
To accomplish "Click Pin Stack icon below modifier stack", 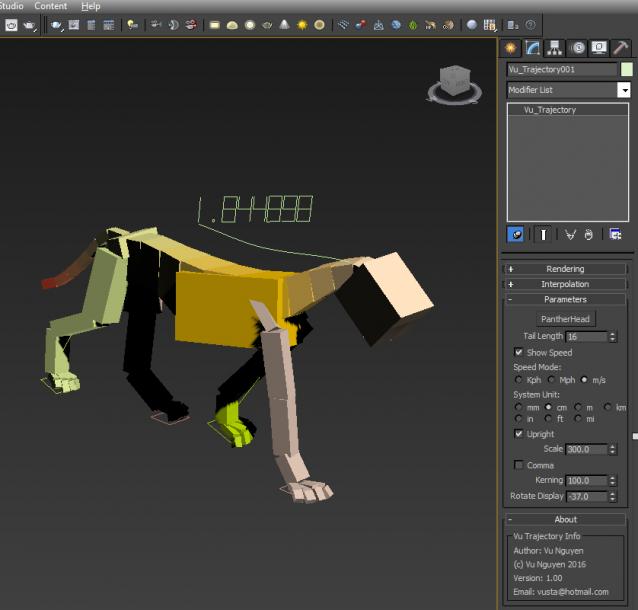I will pyautogui.click(x=516, y=234).
